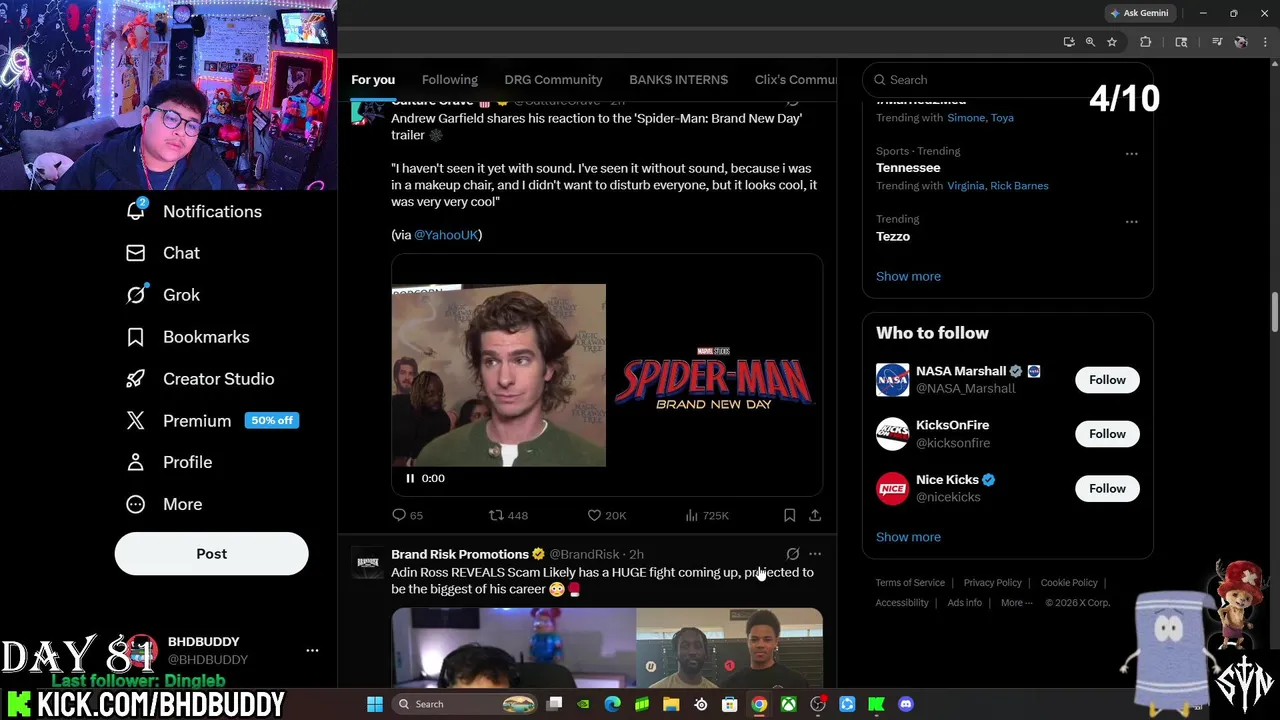Click the Ask Gemini button
Screen dimensions: 1280x720
point(1138,13)
